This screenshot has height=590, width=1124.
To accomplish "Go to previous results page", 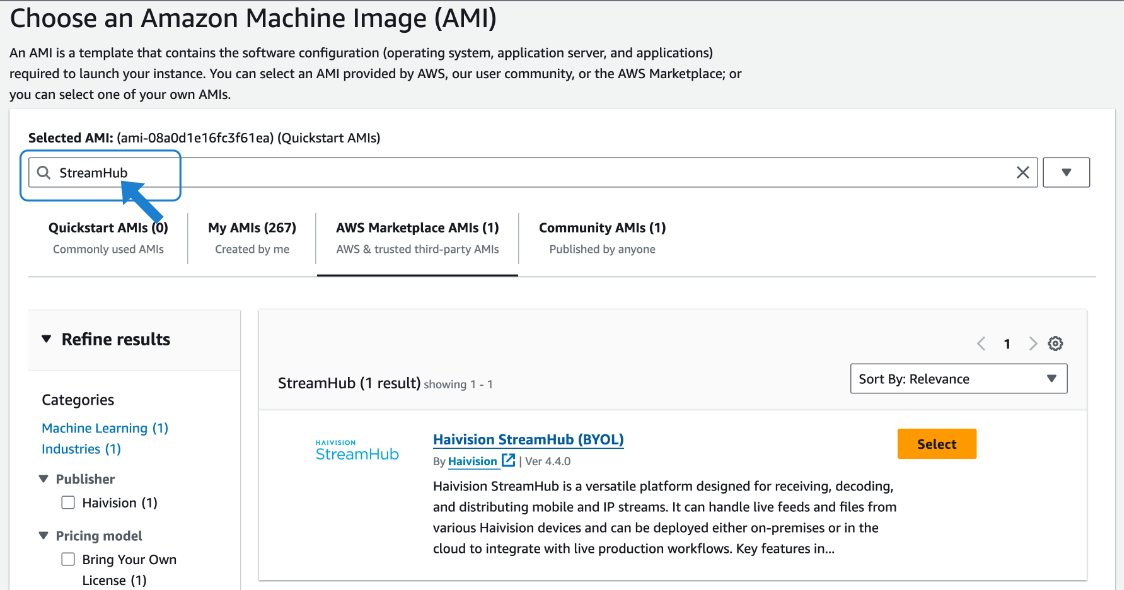I will tap(981, 344).
